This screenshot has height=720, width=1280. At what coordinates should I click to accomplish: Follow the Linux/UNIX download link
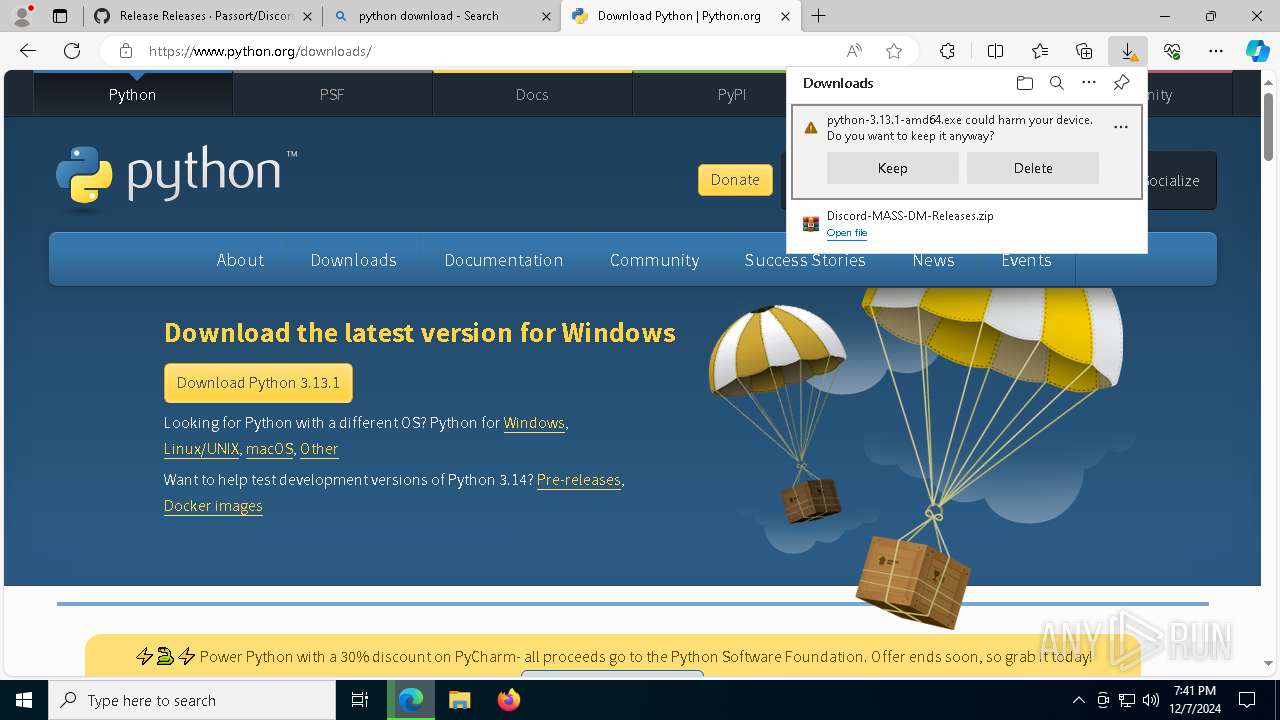pos(201,449)
